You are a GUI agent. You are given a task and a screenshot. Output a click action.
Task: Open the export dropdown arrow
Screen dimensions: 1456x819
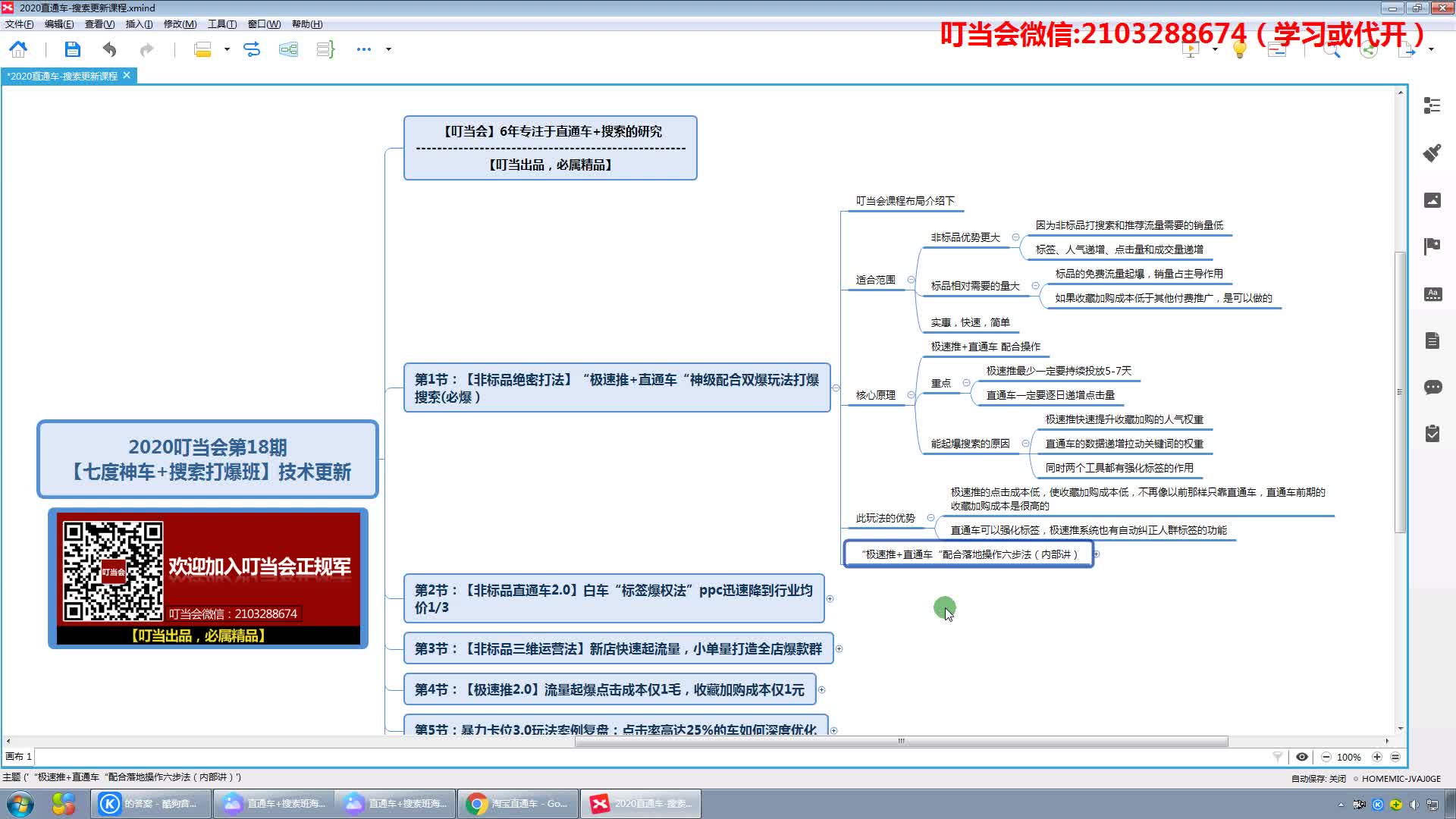(1431, 50)
